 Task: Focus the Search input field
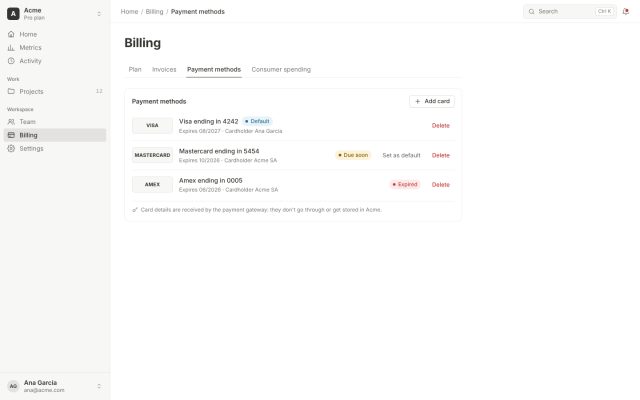point(570,11)
